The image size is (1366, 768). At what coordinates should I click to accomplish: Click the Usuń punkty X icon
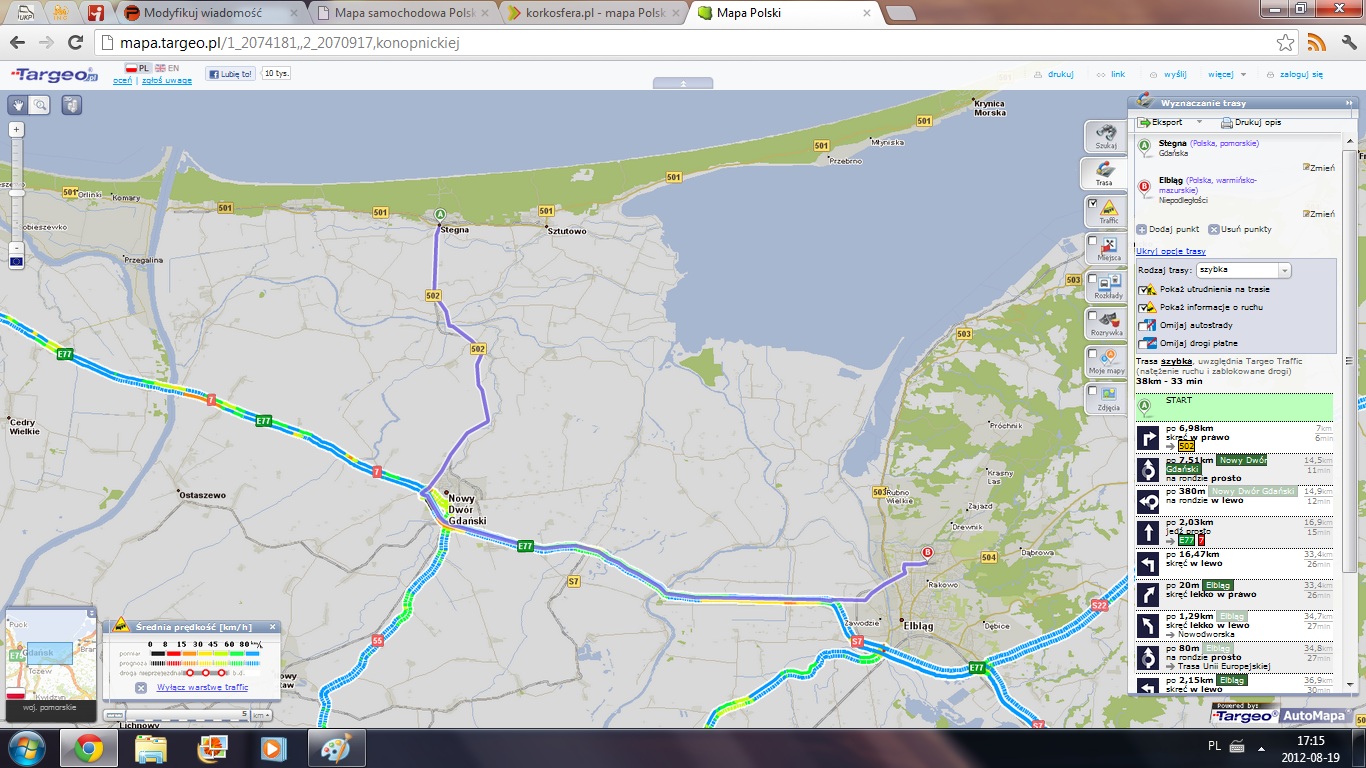pyautogui.click(x=1213, y=229)
